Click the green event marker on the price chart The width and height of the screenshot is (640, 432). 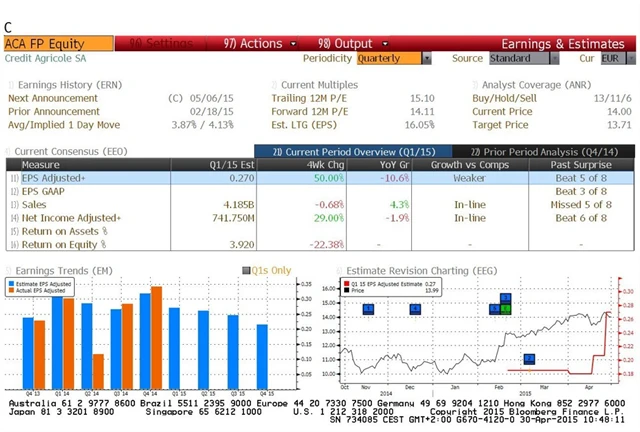click(506, 309)
